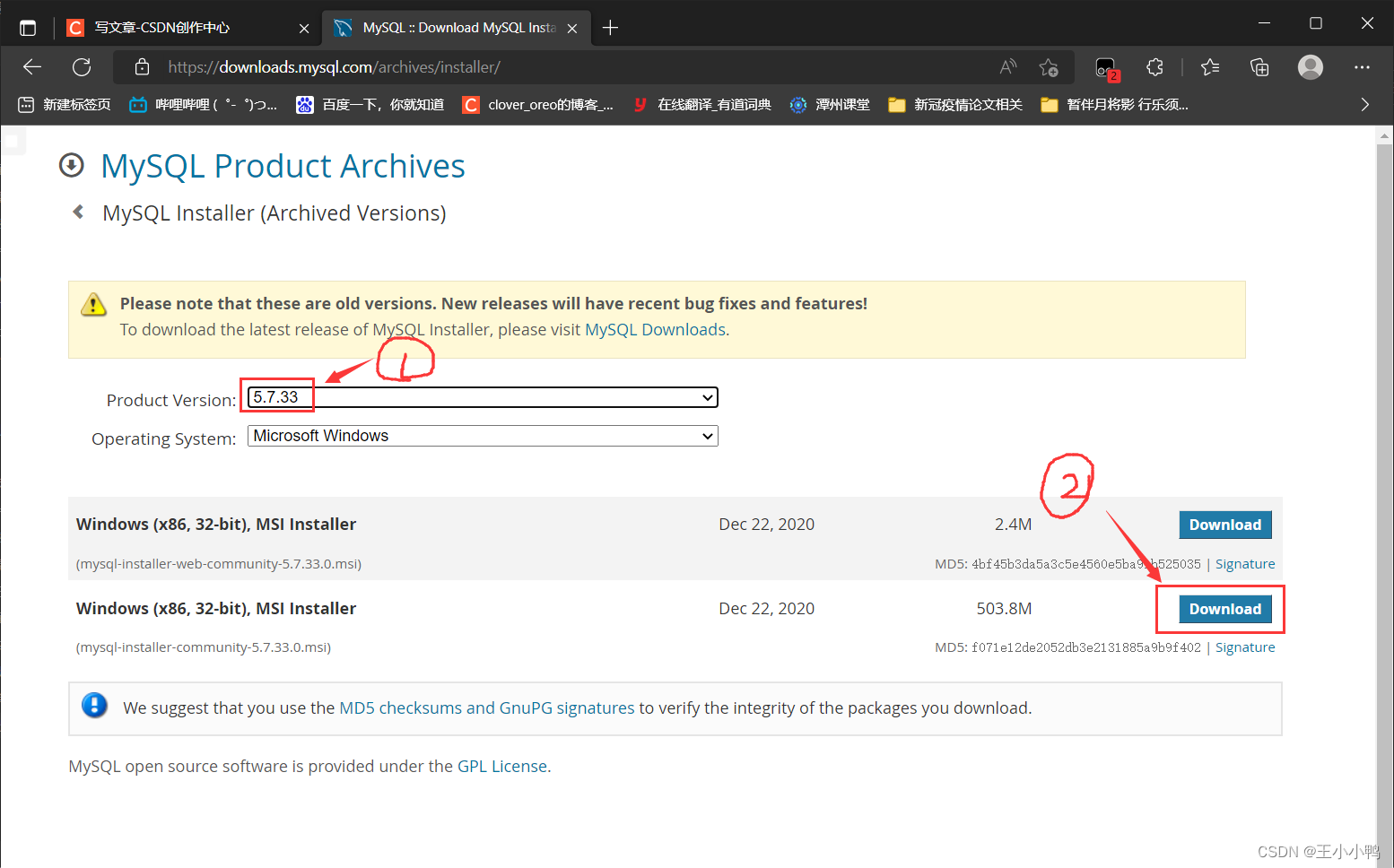Screen dimensions: 1394x868
Task: Reload the page with refresh icon
Action: pyautogui.click(x=82, y=67)
